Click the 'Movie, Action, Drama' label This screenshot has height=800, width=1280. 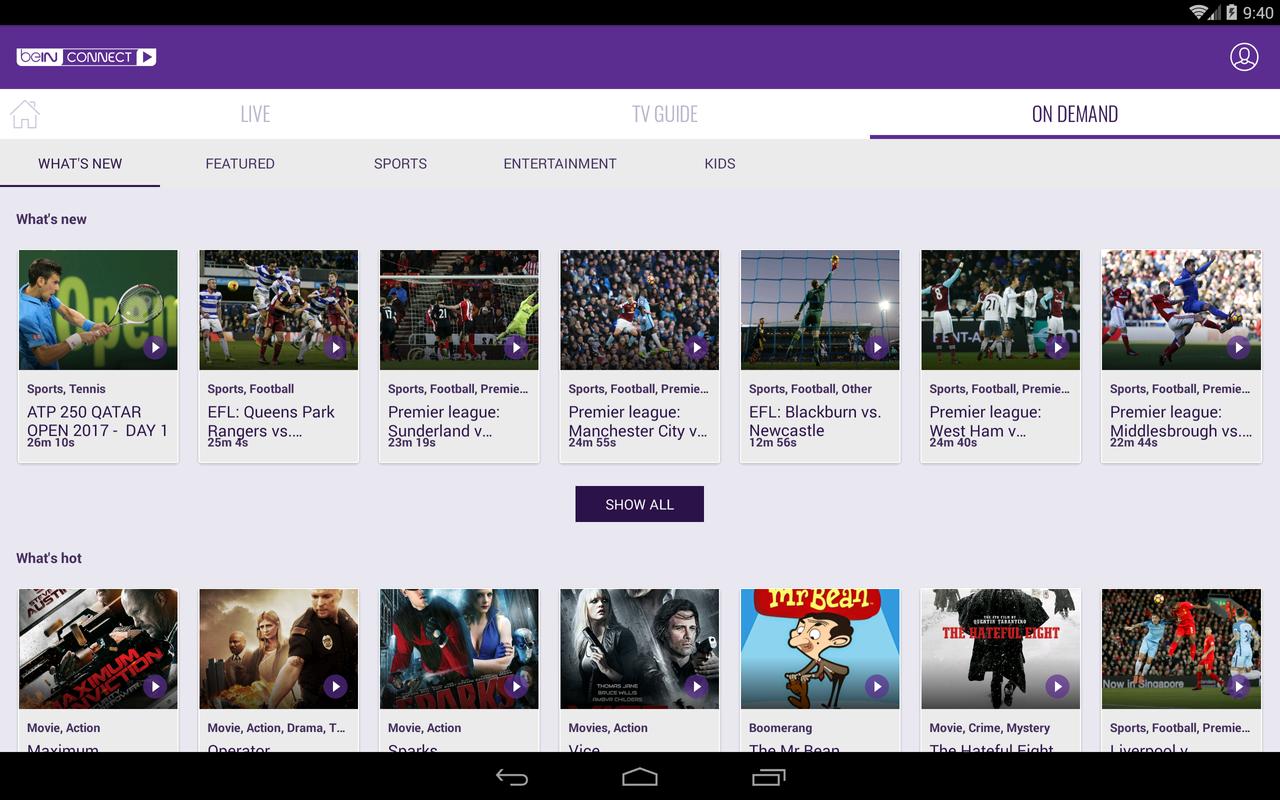(276, 728)
